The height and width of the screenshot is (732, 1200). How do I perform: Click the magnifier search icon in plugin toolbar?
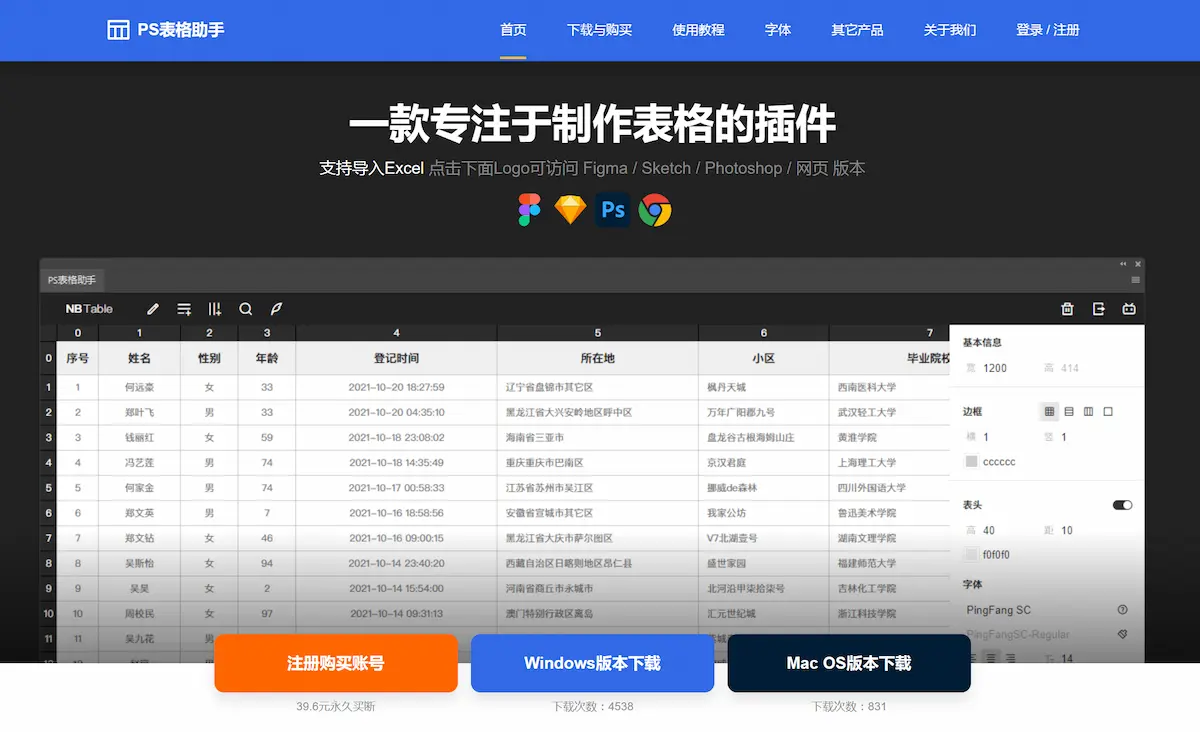246,309
